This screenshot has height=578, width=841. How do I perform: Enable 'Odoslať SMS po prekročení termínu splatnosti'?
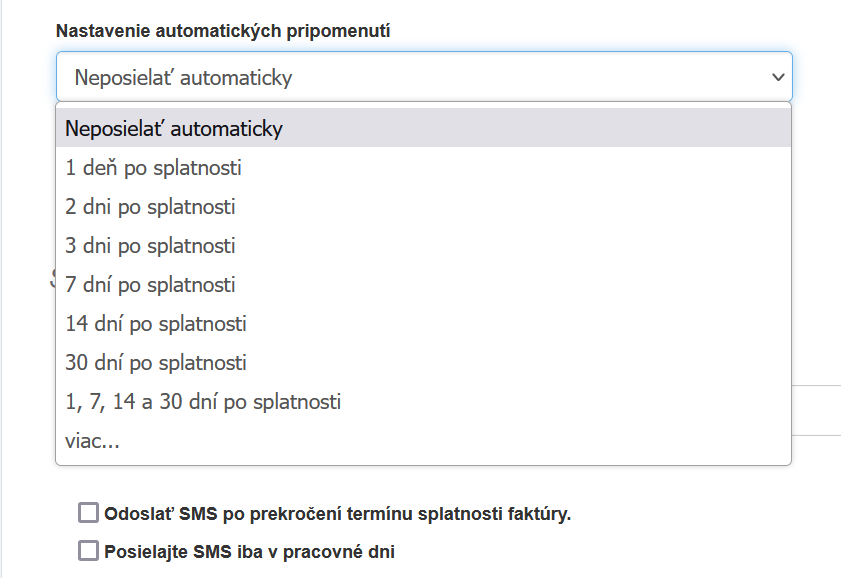[88, 514]
